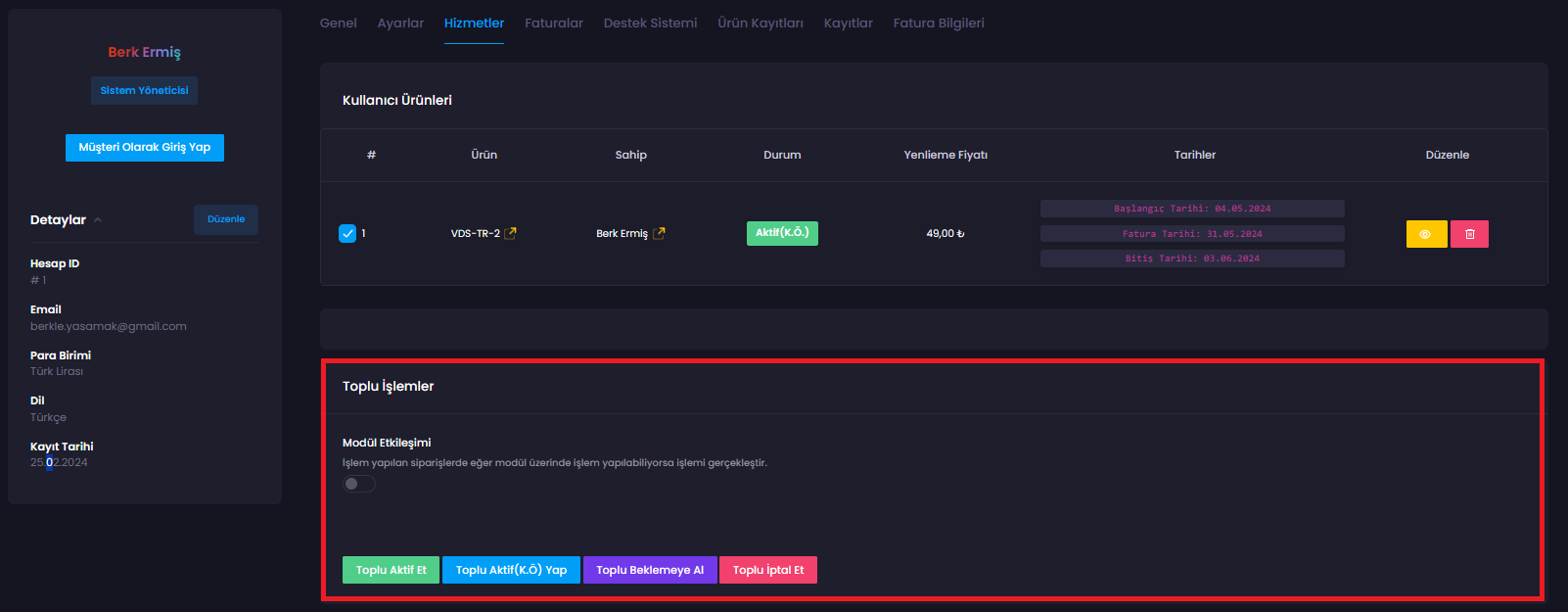The image size is (1568, 612).
Task: Open external link icon next to VDS-TR-2
Action: click(x=510, y=233)
